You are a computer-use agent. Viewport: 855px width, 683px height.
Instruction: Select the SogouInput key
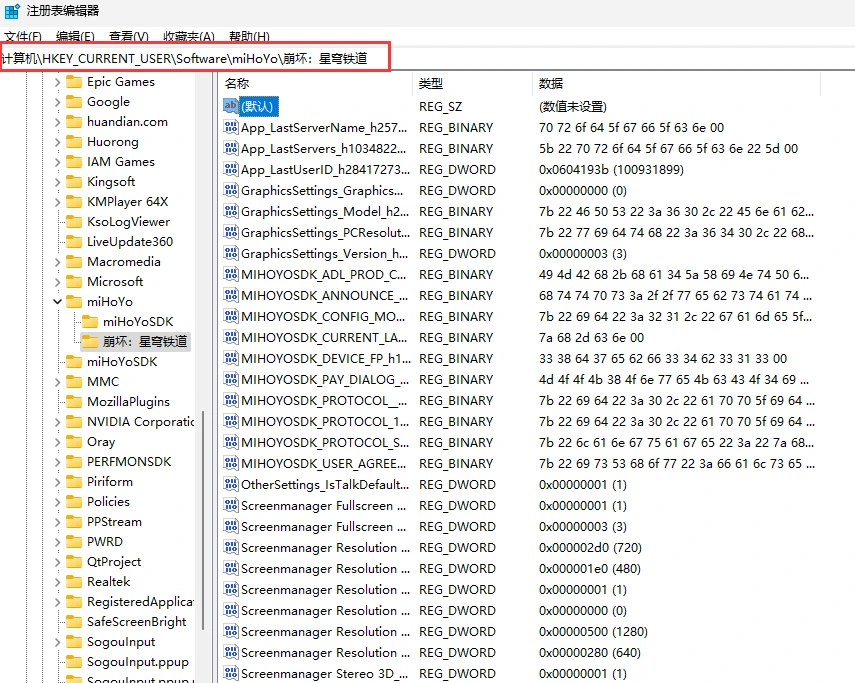click(121, 642)
